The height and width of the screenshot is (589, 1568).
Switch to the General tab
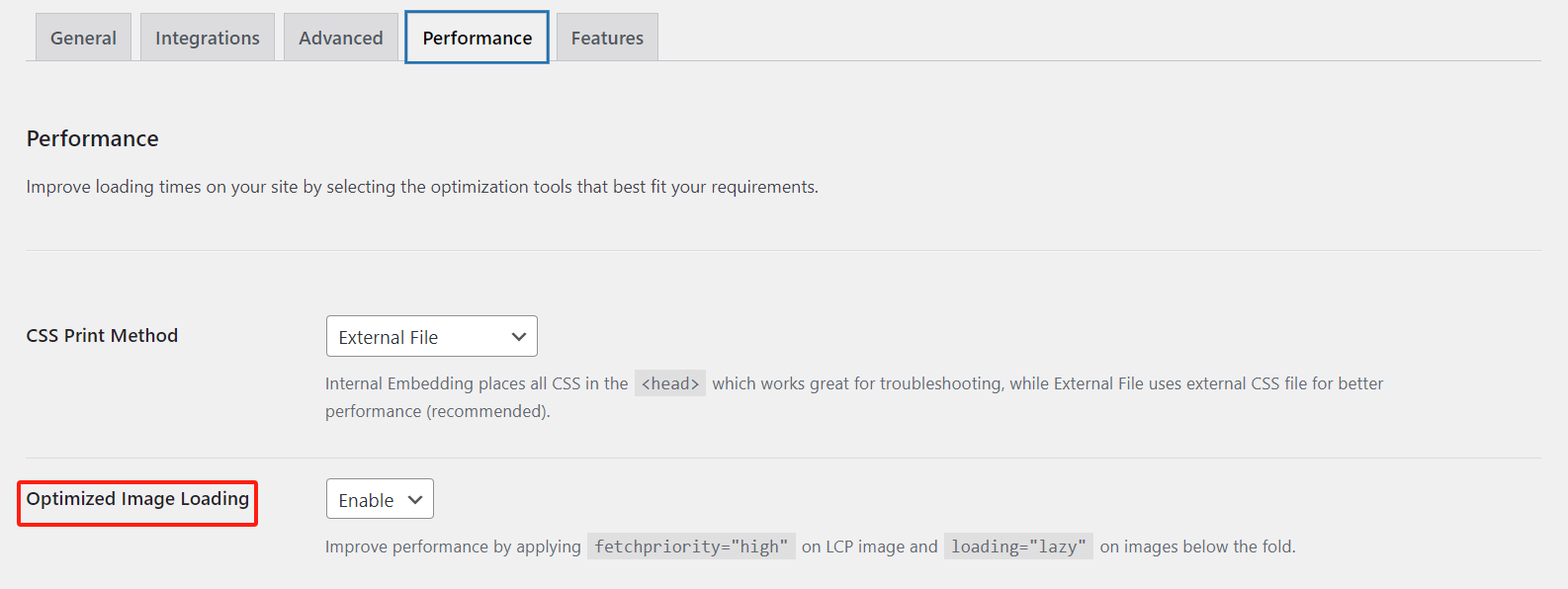(x=83, y=38)
